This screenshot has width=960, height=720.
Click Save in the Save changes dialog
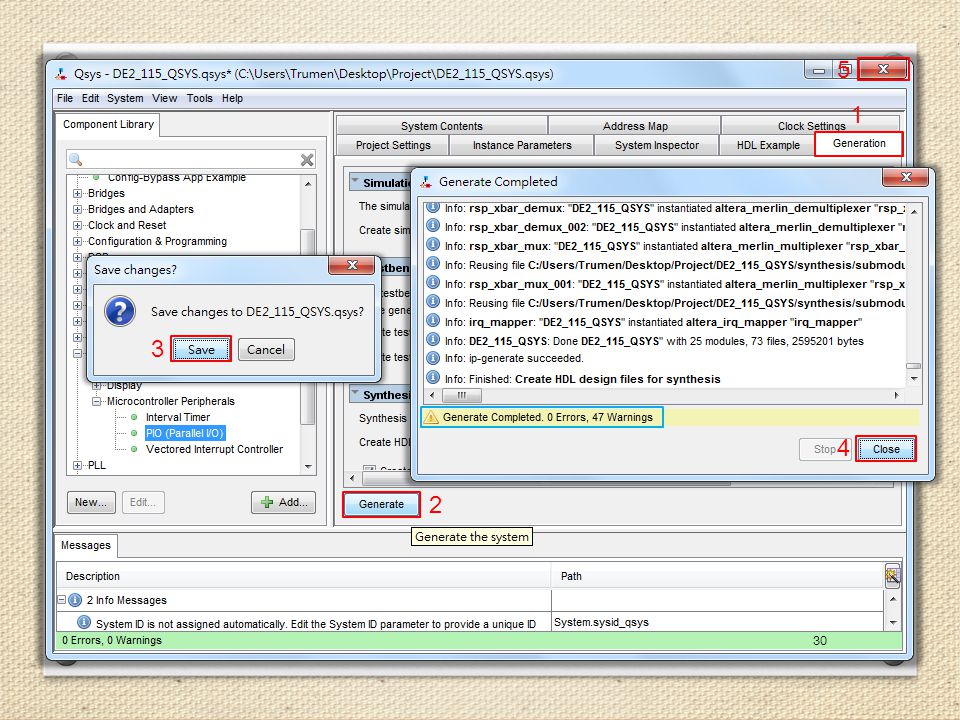tap(201, 349)
